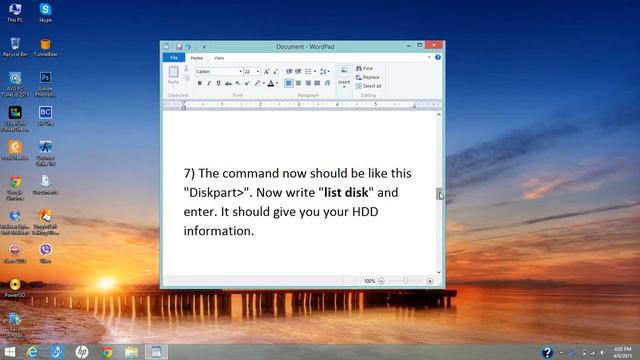The height and width of the screenshot is (360, 640).
Task: Click the Paste button
Action: (x=173, y=76)
